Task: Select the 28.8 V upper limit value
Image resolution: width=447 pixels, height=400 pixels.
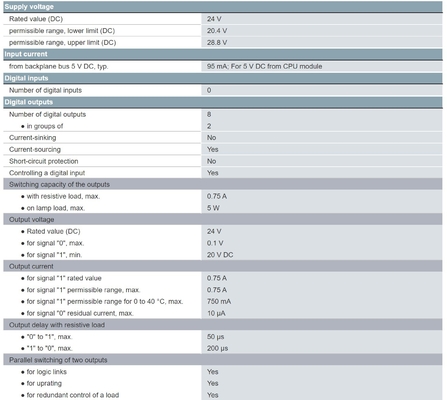Action: 217,43
